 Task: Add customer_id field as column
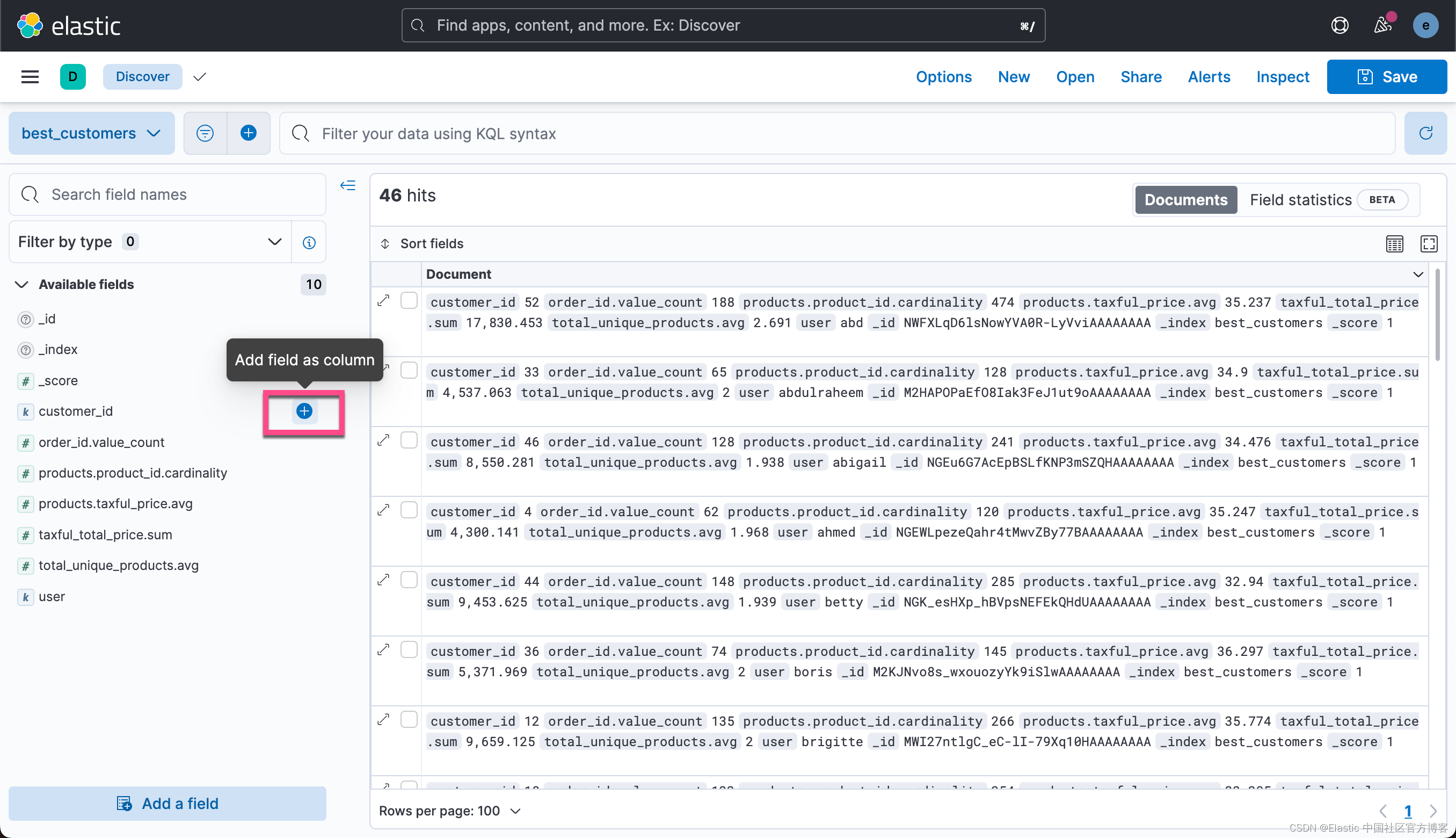click(304, 411)
